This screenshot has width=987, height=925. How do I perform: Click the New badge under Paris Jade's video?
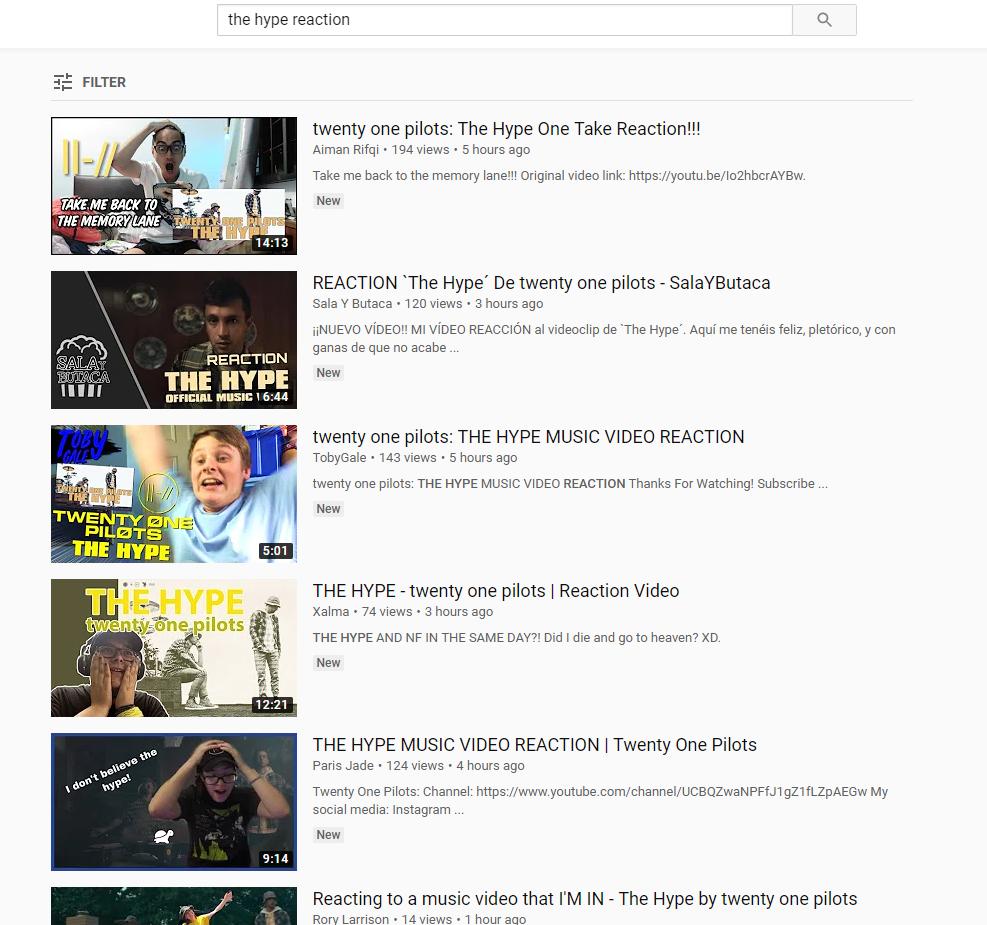[328, 834]
